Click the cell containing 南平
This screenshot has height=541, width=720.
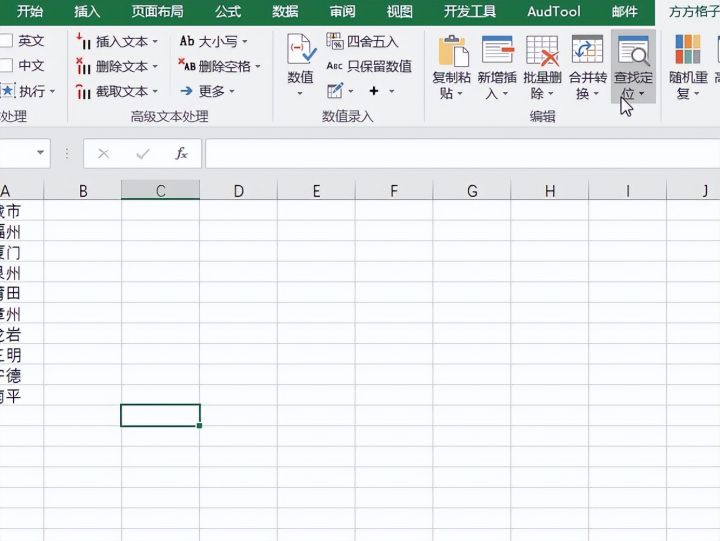(22, 396)
